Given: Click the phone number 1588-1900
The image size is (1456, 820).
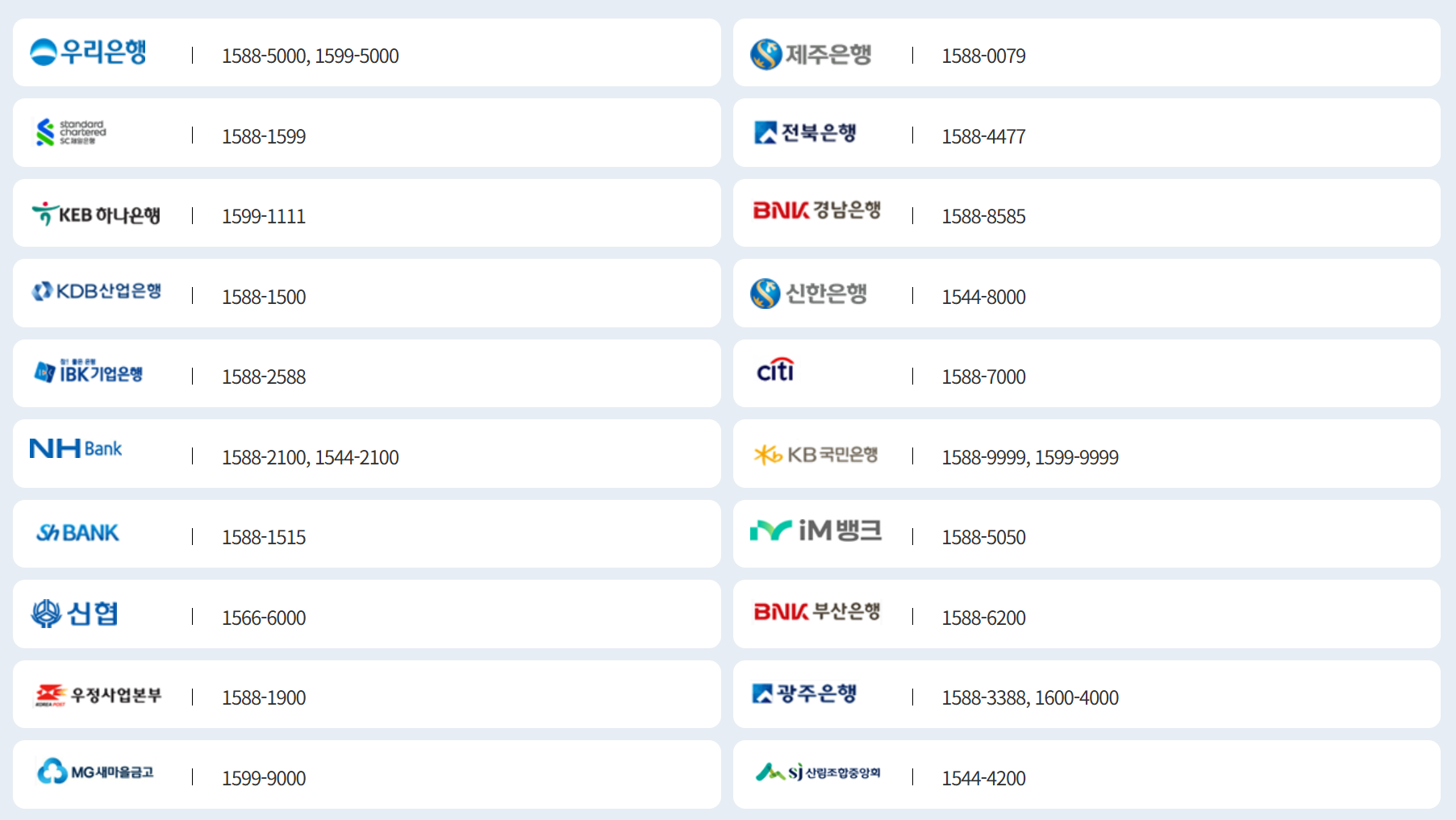Looking at the screenshot, I should pyautogui.click(x=264, y=697).
